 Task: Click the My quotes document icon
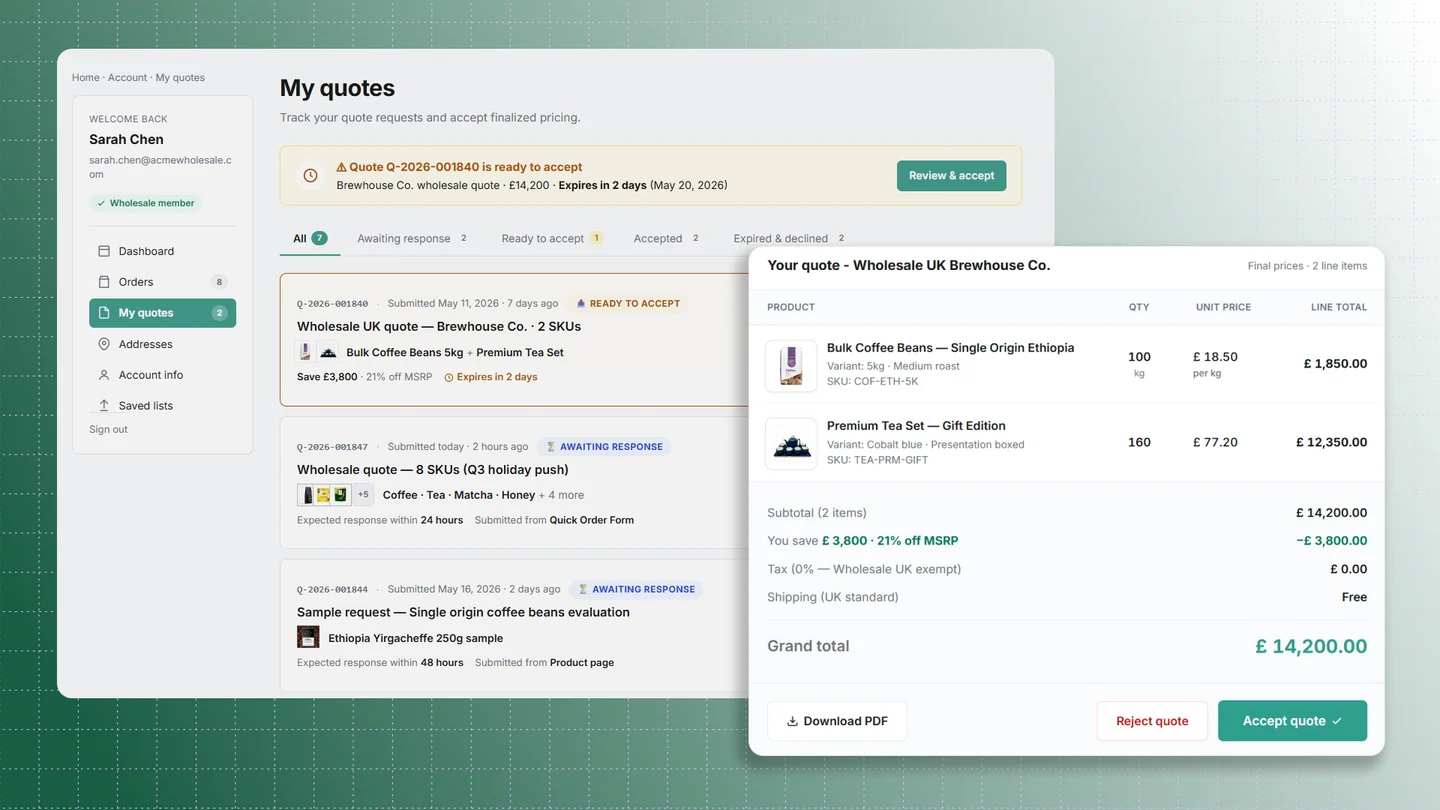tap(104, 313)
